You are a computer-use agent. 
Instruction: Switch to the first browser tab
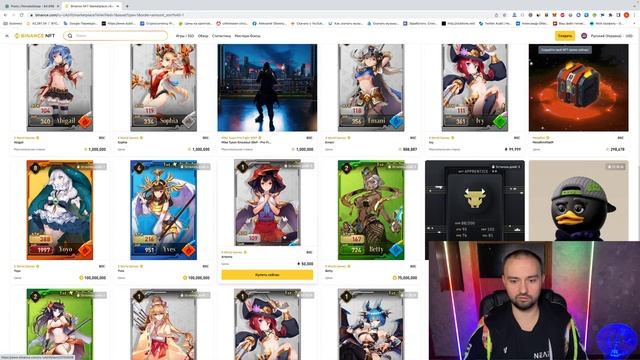[31, 6]
